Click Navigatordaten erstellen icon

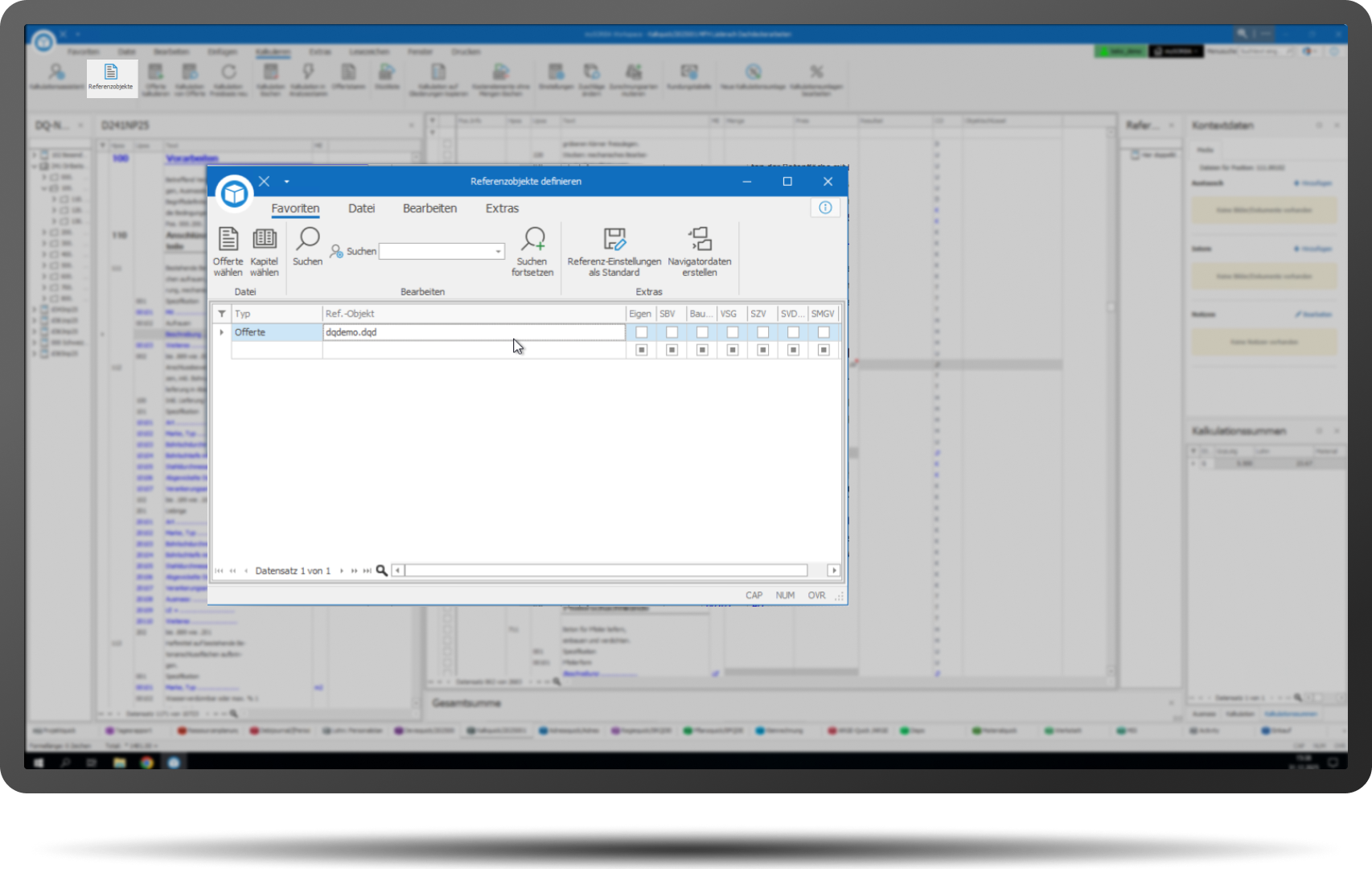coord(700,240)
